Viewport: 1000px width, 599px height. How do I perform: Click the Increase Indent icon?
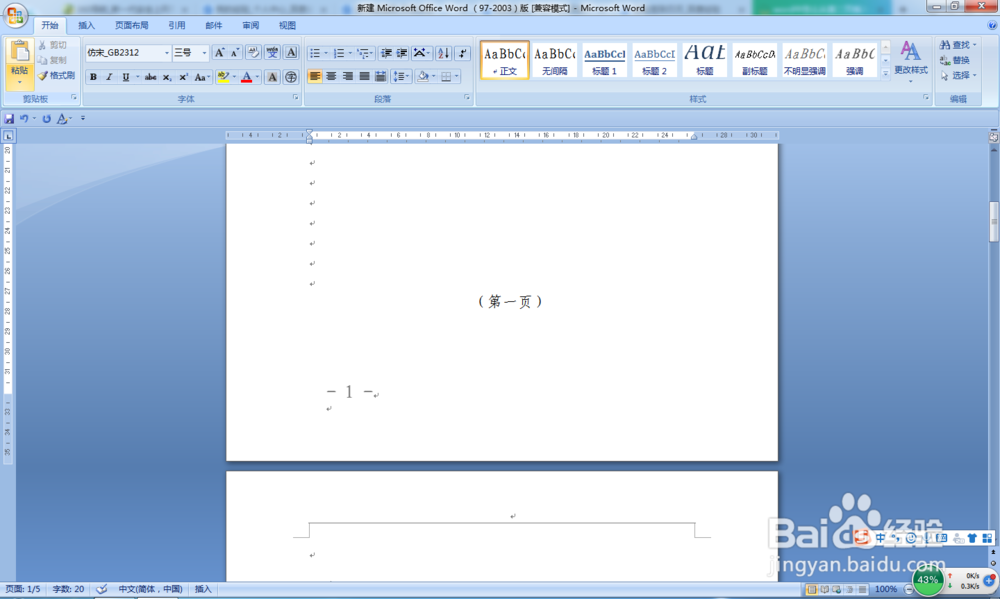point(402,54)
